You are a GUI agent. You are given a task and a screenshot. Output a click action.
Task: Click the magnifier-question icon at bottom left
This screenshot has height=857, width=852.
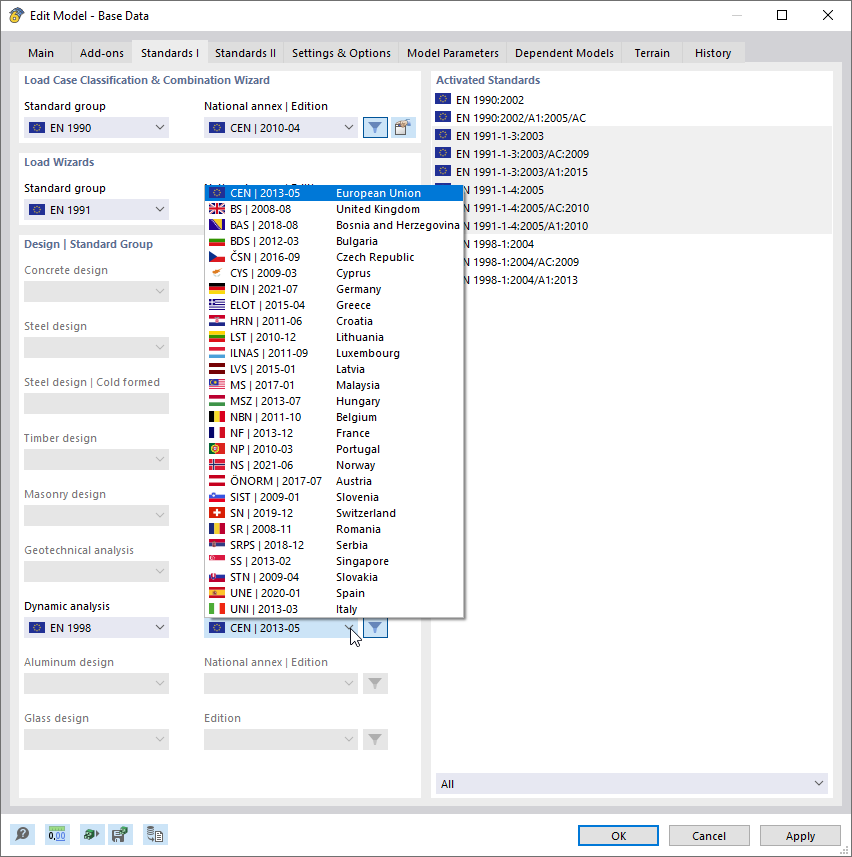pyautogui.click(x=20, y=834)
